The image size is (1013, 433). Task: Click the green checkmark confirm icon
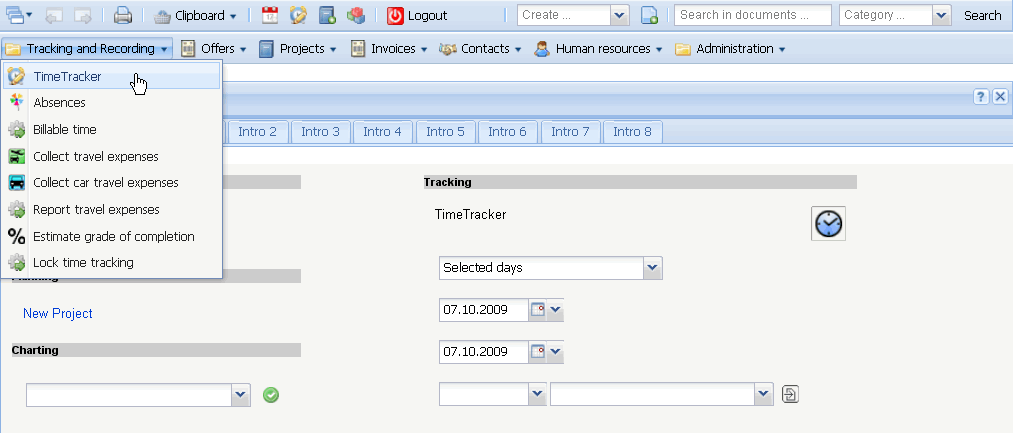[271, 394]
